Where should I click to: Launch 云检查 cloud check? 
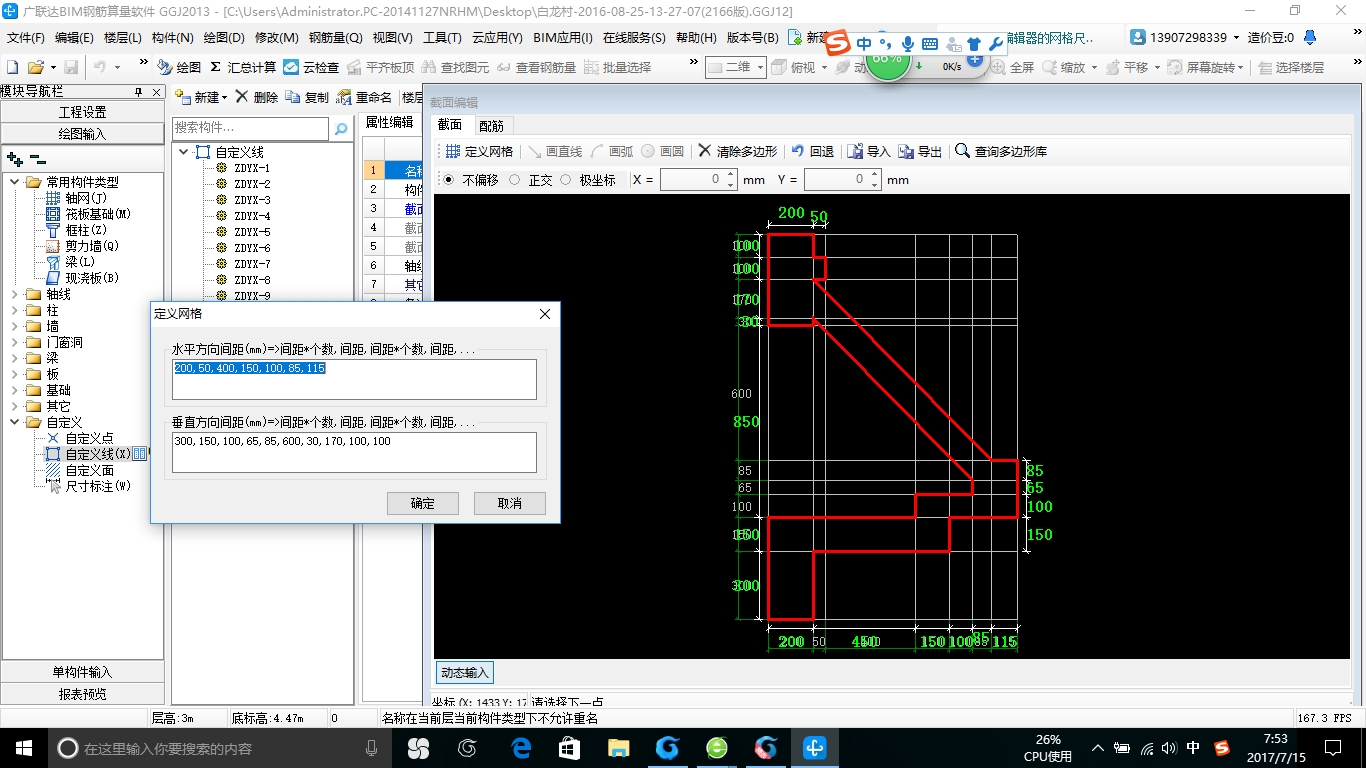click(x=311, y=67)
